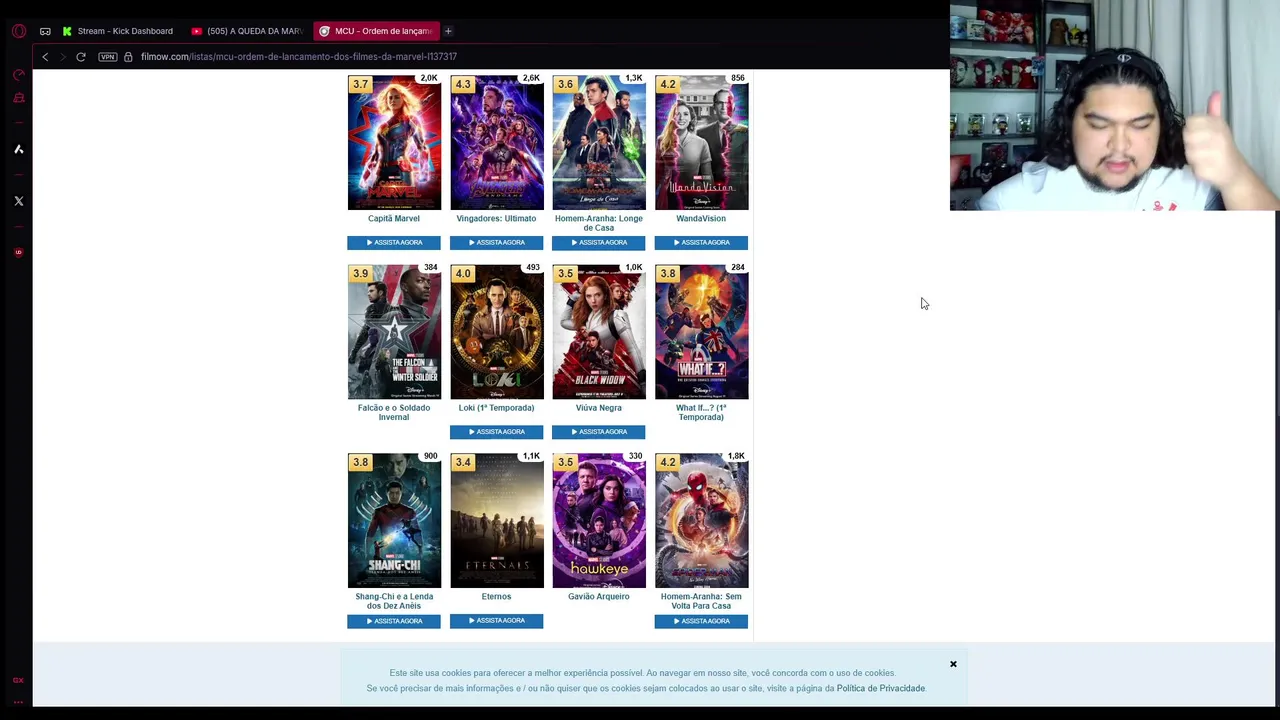Open Homem-Aranha: Longe de Casa poster
1280x720 pixels.
(599, 143)
